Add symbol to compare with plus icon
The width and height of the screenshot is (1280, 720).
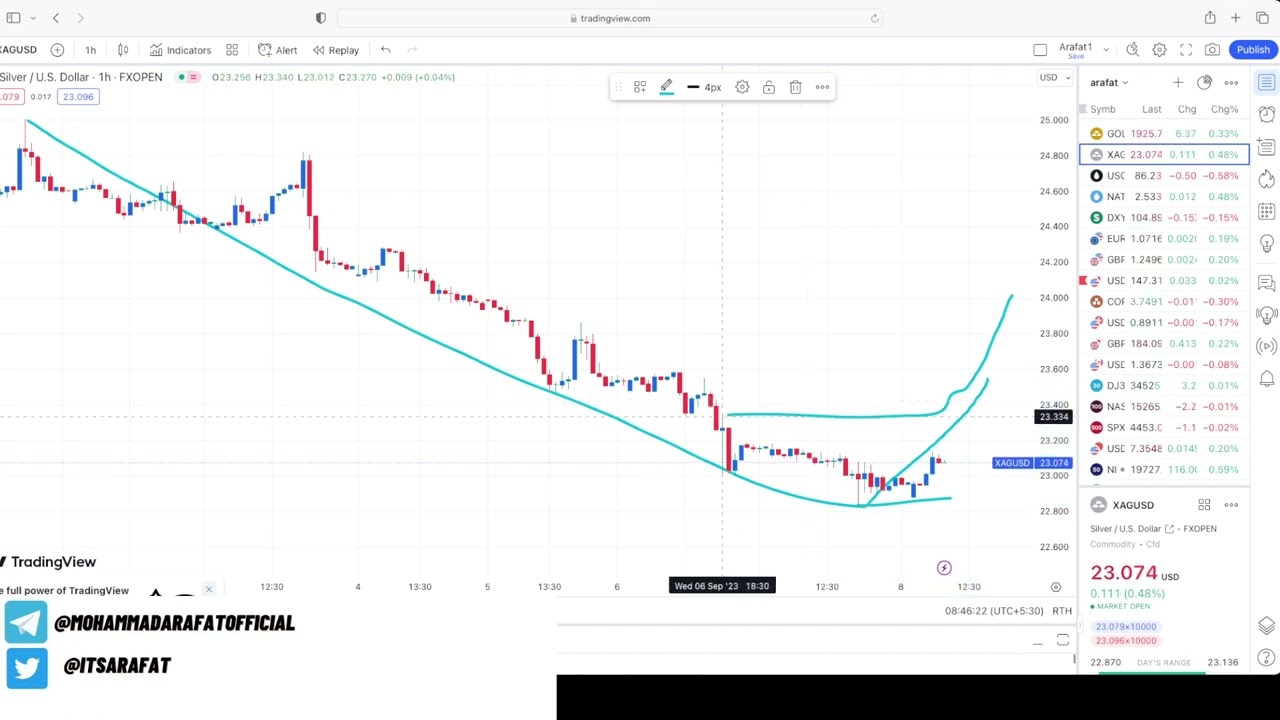coord(57,50)
